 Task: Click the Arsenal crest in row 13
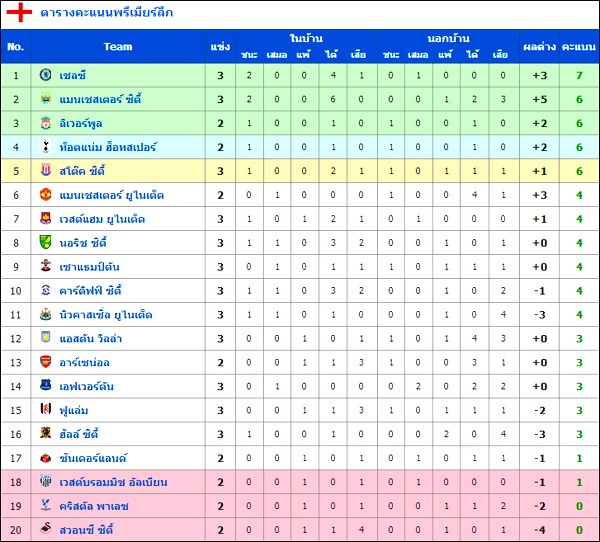pos(46,362)
